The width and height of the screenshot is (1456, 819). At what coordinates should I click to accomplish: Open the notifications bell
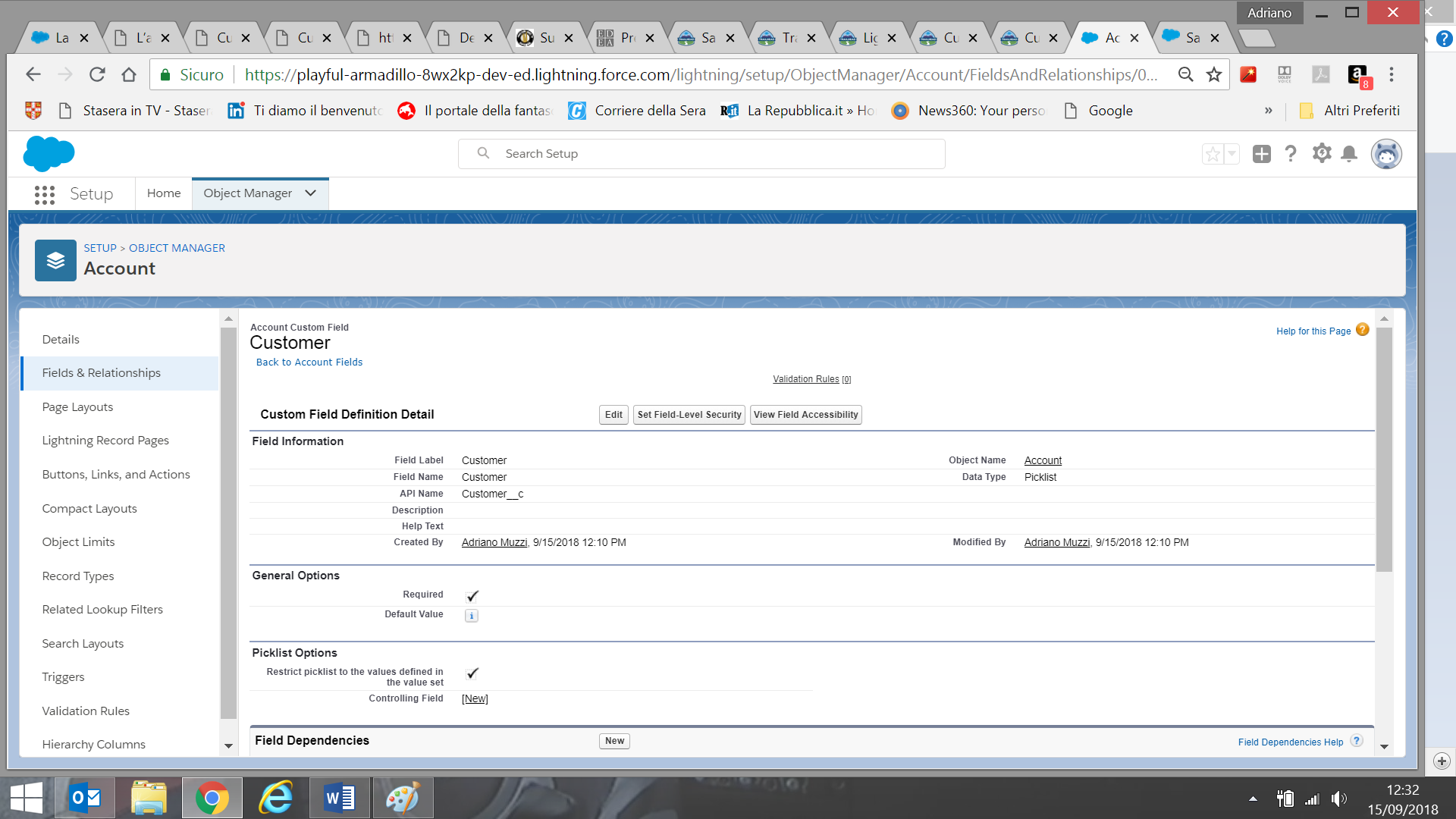[x=1349, y=154]
